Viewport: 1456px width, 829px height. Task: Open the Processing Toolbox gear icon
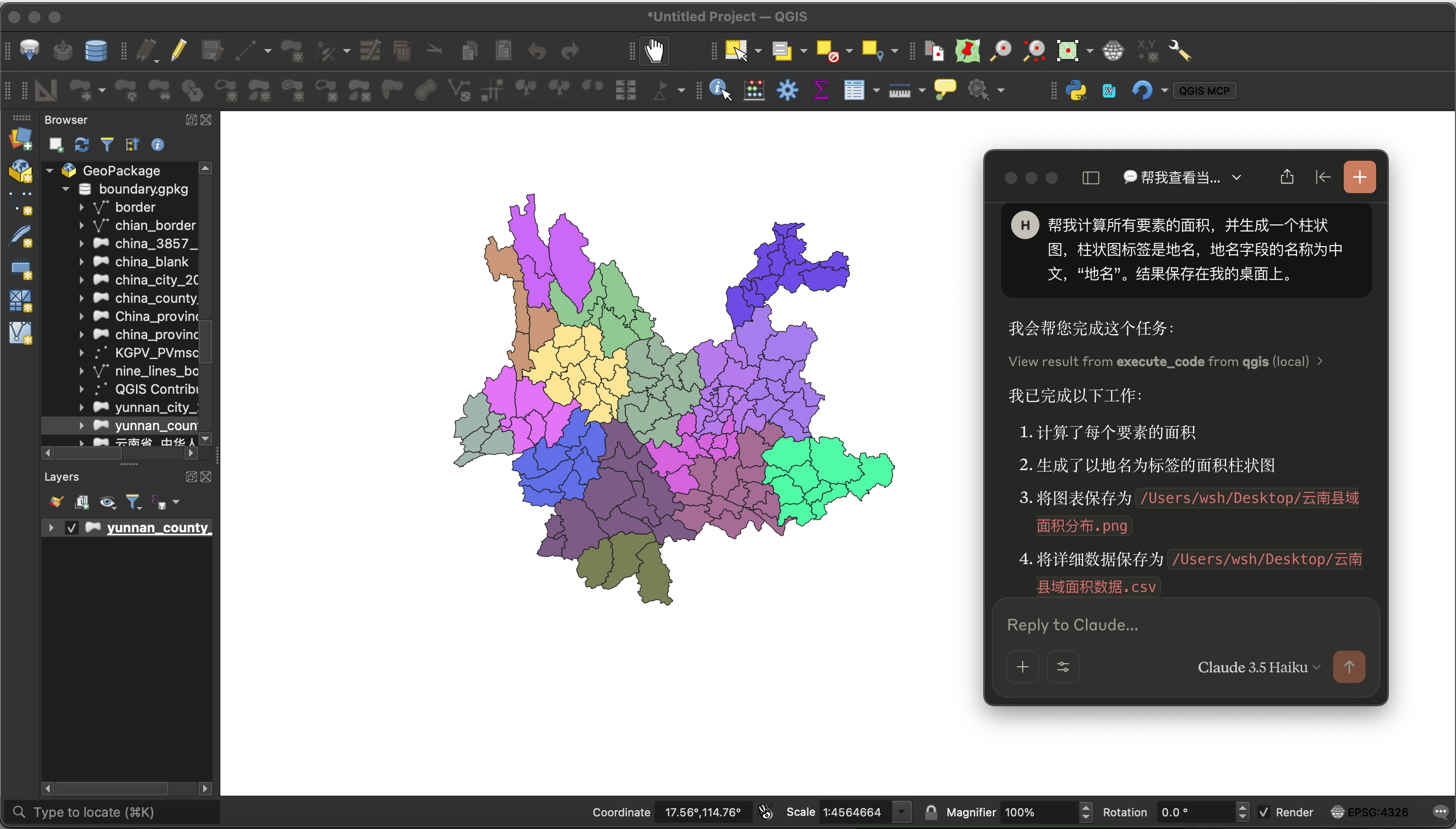[x=787, y=90]
